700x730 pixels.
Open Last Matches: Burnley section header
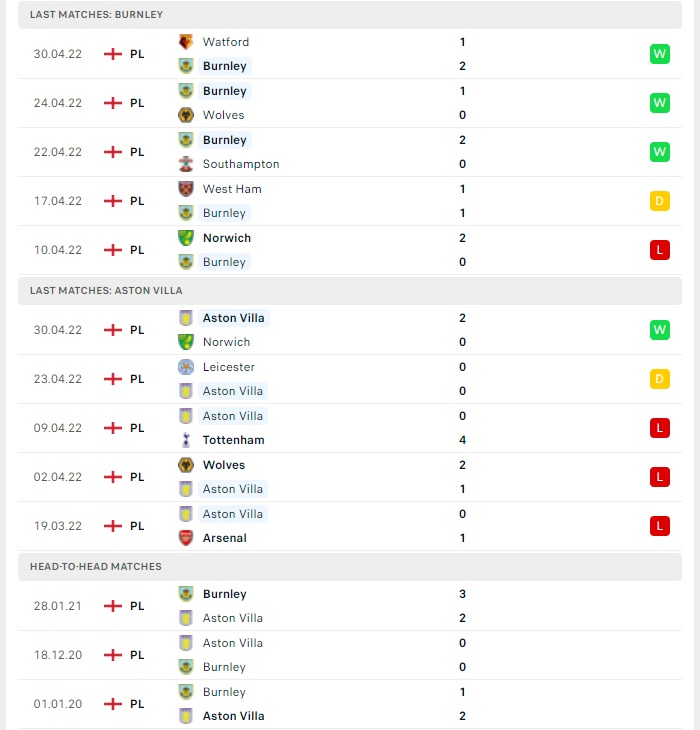pyautogui.click(x=350, y=14)
